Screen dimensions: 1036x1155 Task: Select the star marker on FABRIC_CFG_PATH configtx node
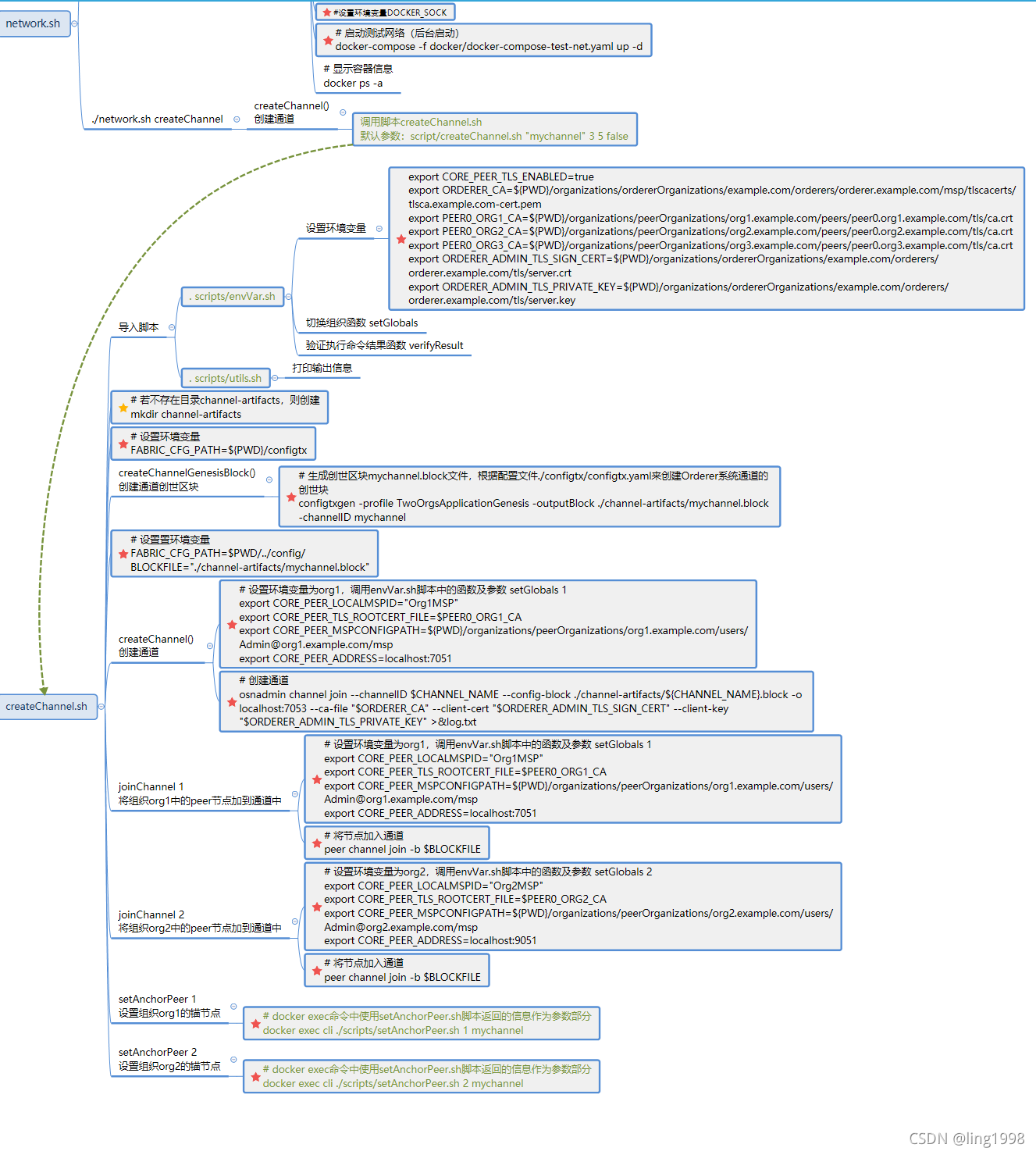click(123, 444)
